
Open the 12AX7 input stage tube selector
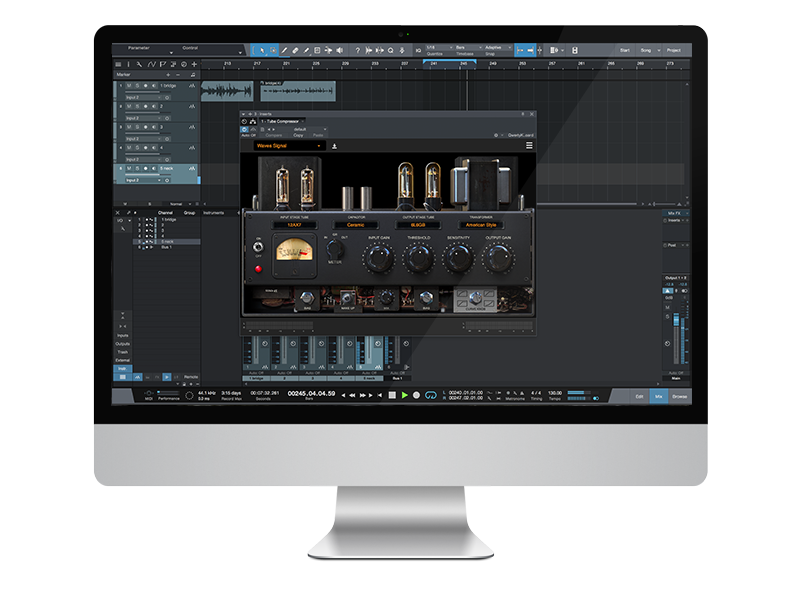pos(294,225)
